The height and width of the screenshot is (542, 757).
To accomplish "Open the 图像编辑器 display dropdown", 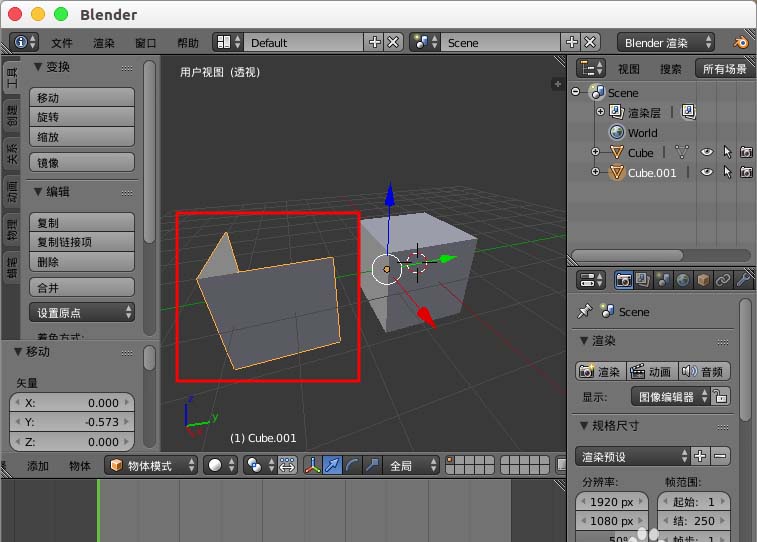I will pos(671,397).
